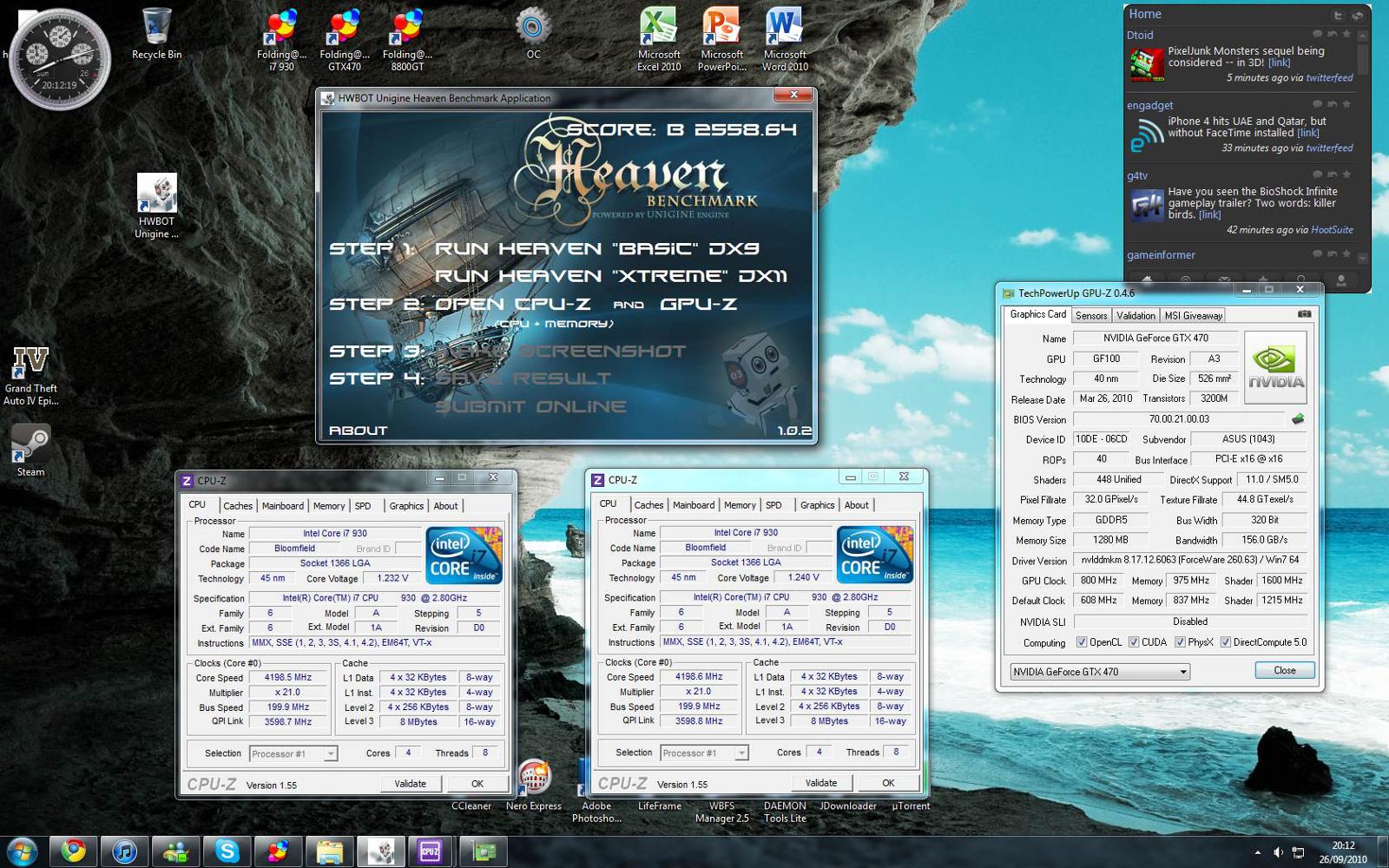Open MSI Giveaway tab in GPU-Z
The height and width of the screenshot is (868, 1389).
(x=1193, y=316)
